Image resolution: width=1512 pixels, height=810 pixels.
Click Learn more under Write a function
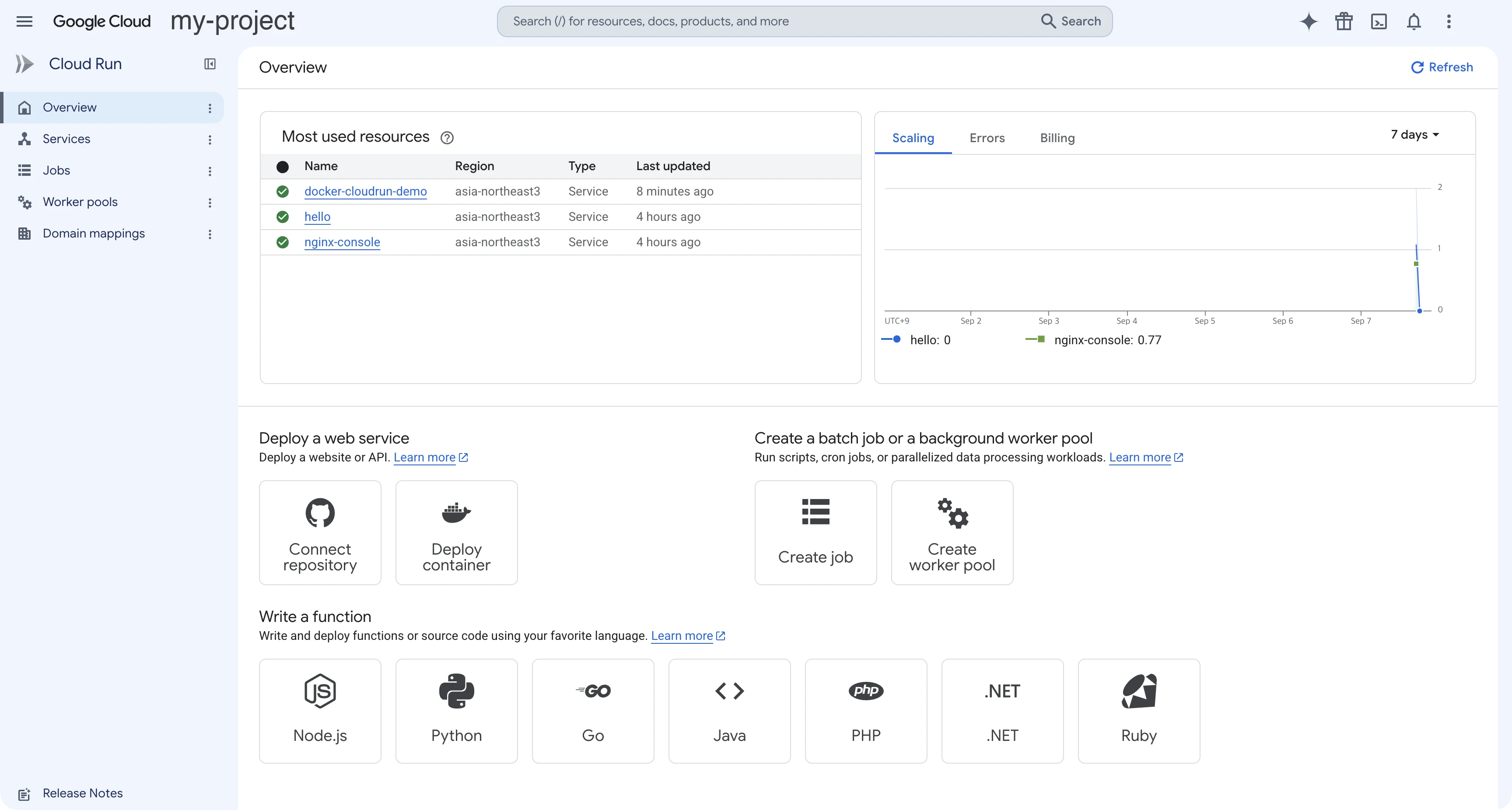(688, 636)
